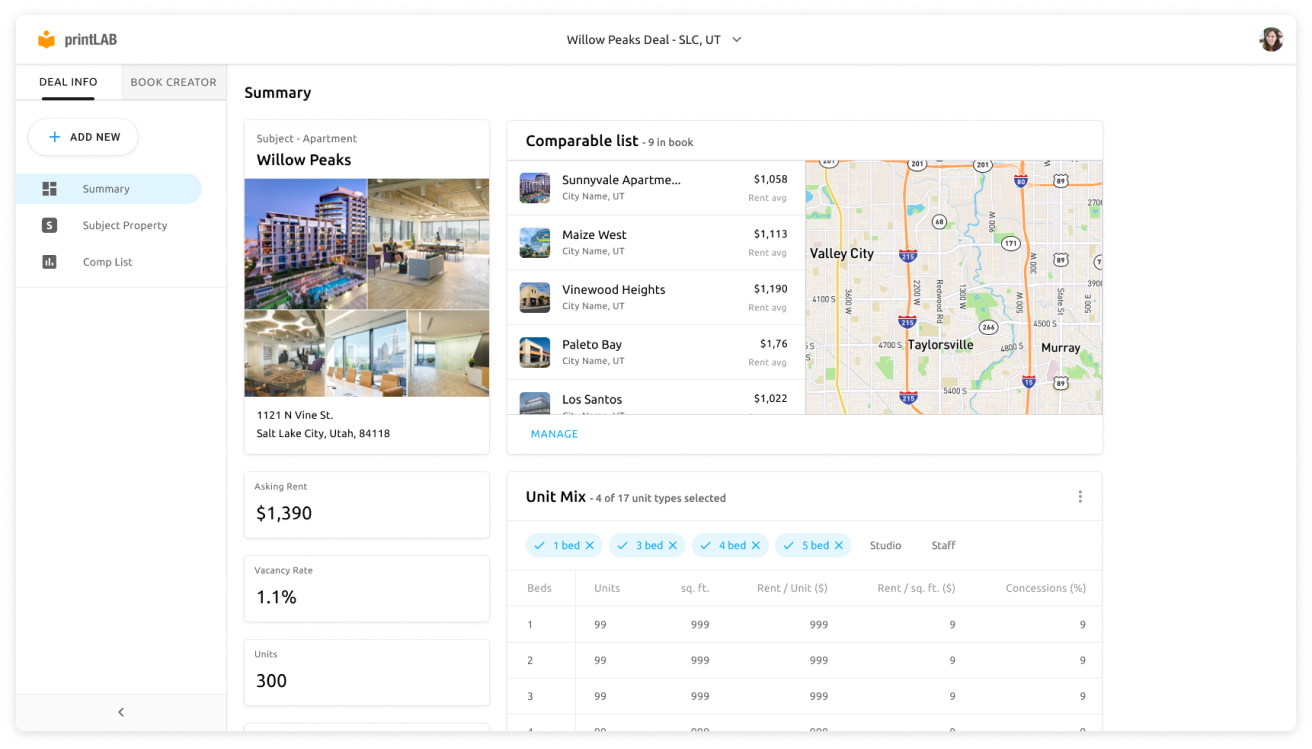
Task: Switch to the BOOK CREATOR tab
Action: [173, 82]
